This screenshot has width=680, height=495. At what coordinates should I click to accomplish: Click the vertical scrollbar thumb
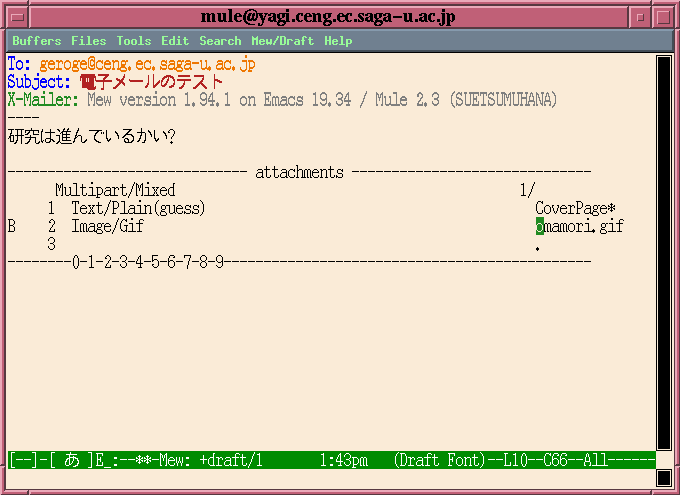tap(664, 253)
